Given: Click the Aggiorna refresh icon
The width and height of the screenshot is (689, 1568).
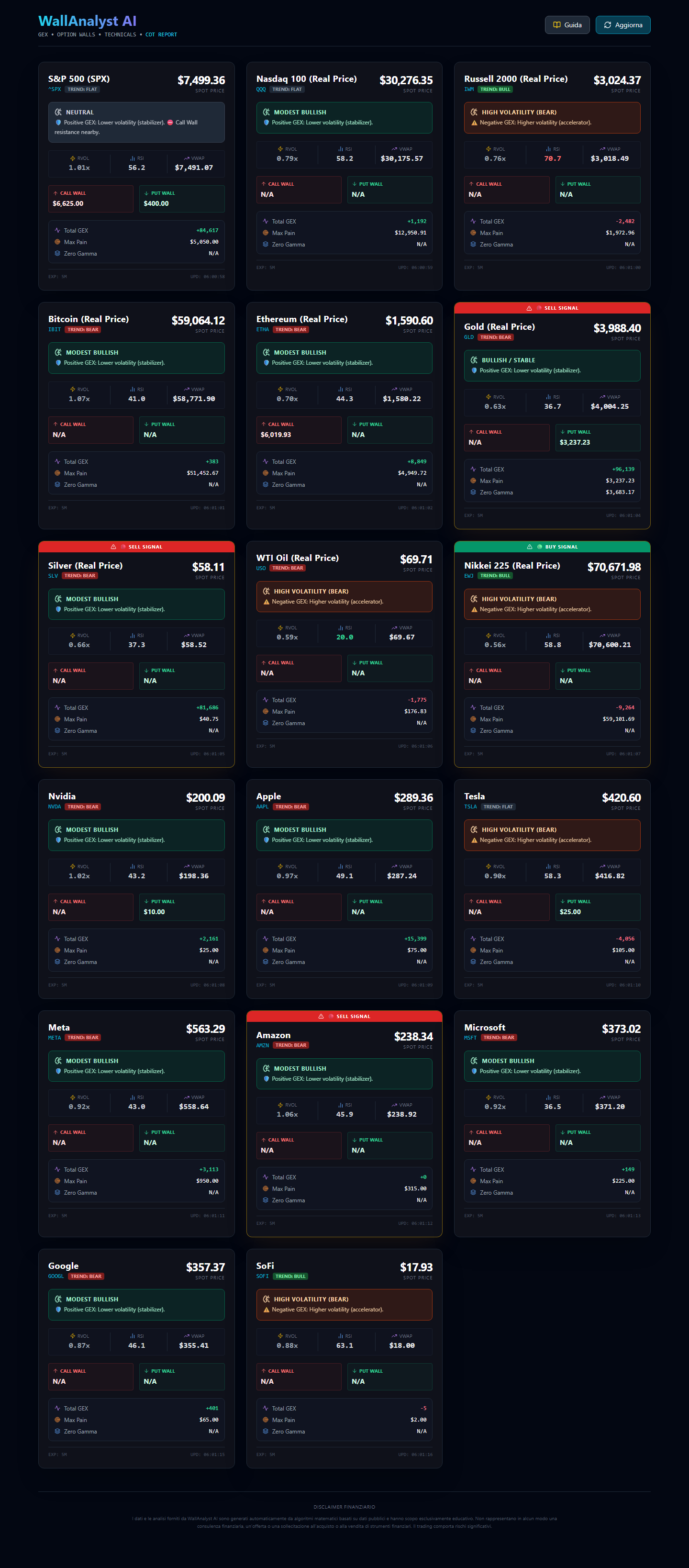Looking at the screenshot, I should point(607,25).
